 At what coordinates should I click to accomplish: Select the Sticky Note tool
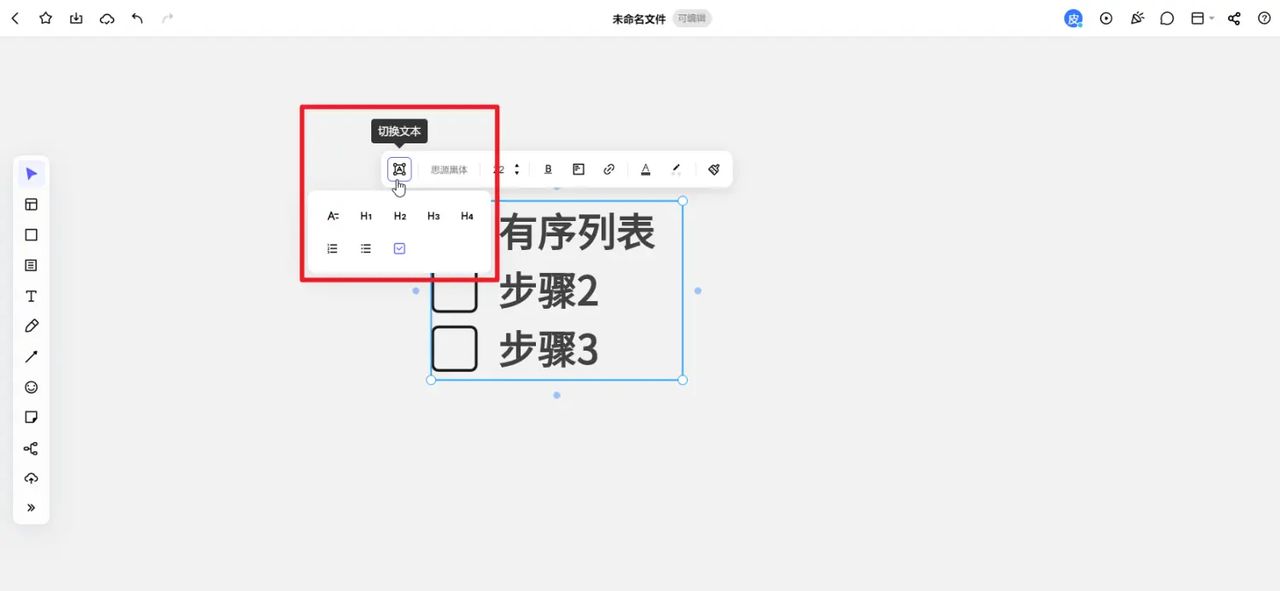pos(31,417)
